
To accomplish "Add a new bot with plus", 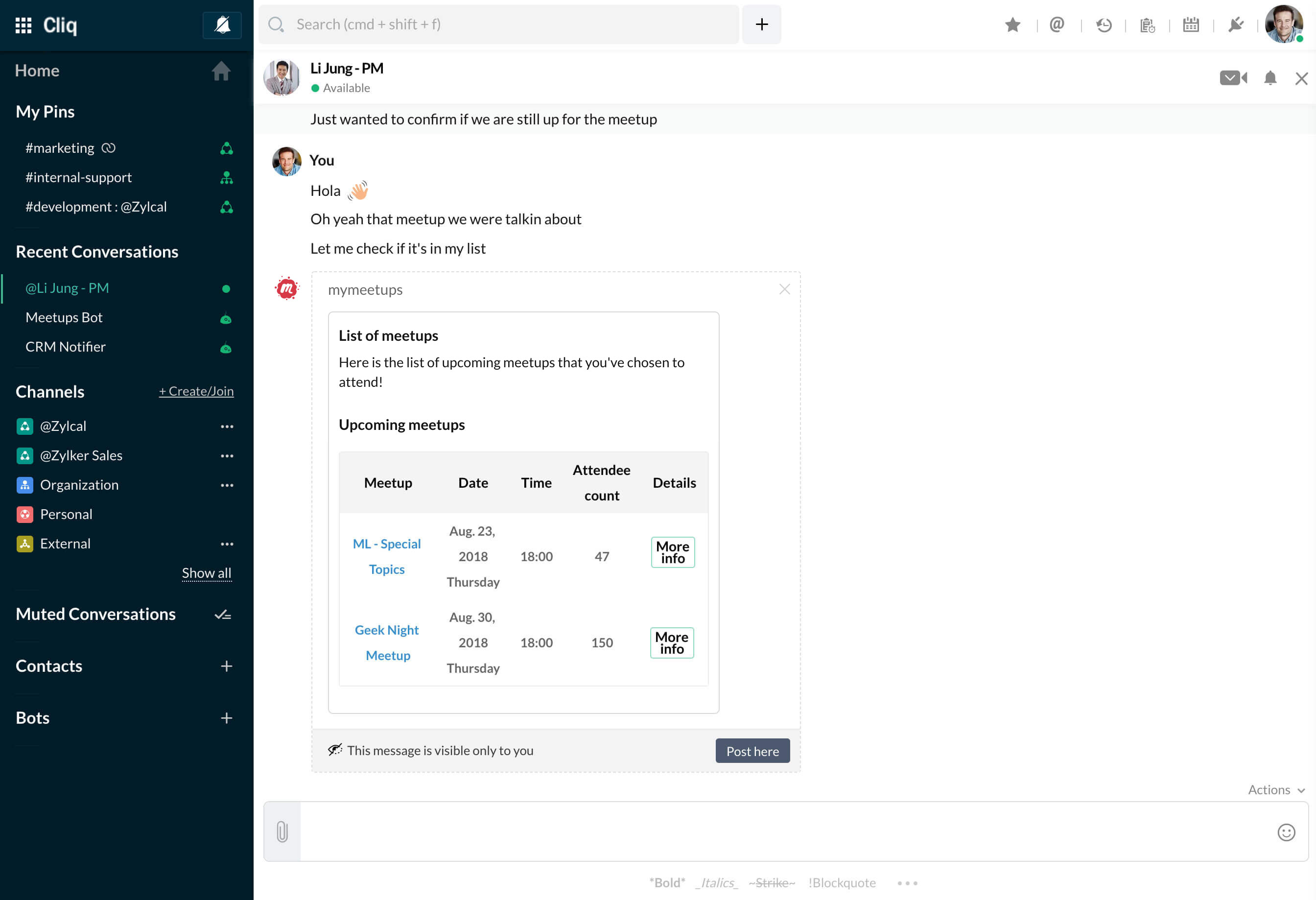I will click(227, 718).
